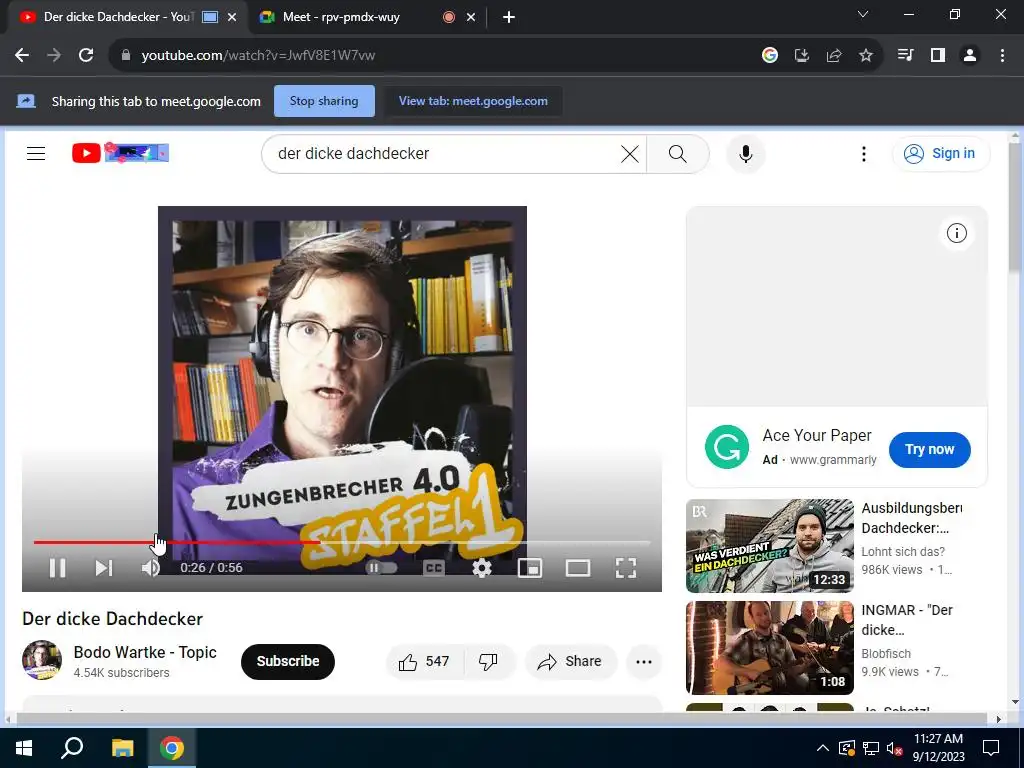Search with your voice microphone
1024x768 pixels.
click(x=746, y=154)
